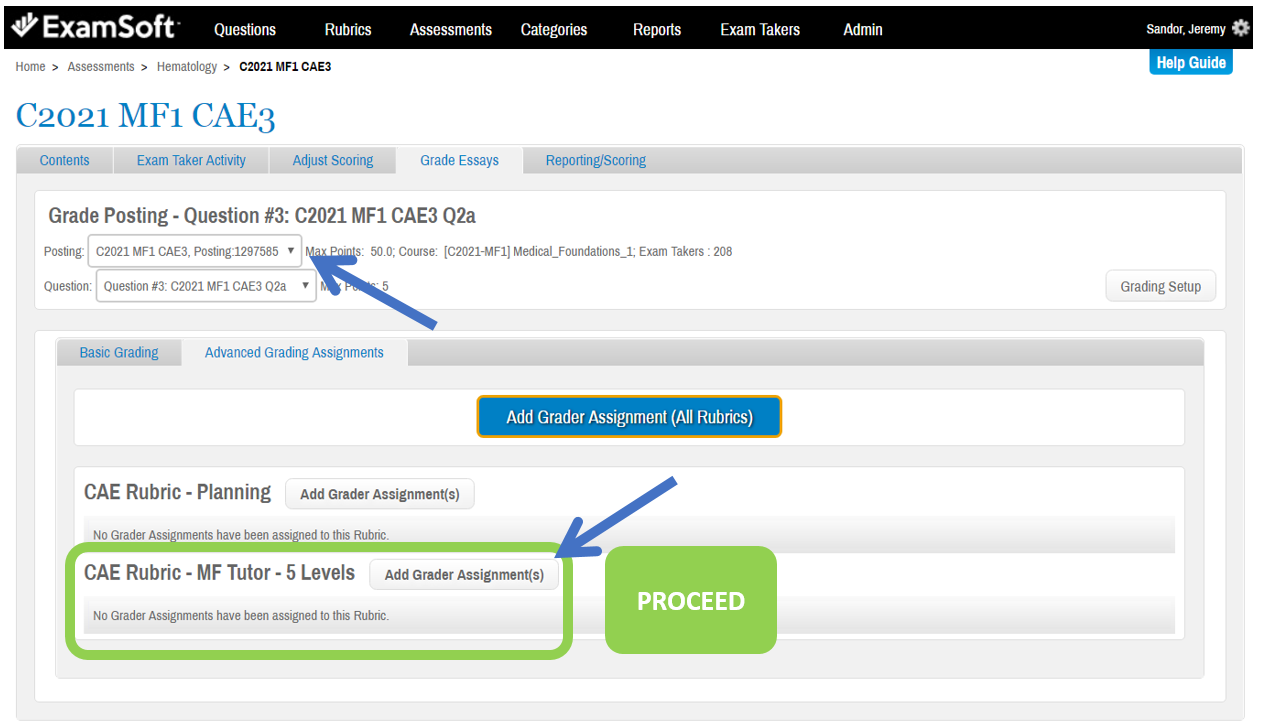This screenshot has width=1262, height=726.
Task: Switch to the Reporting/Scoring tab
Action: click(596, 160)
